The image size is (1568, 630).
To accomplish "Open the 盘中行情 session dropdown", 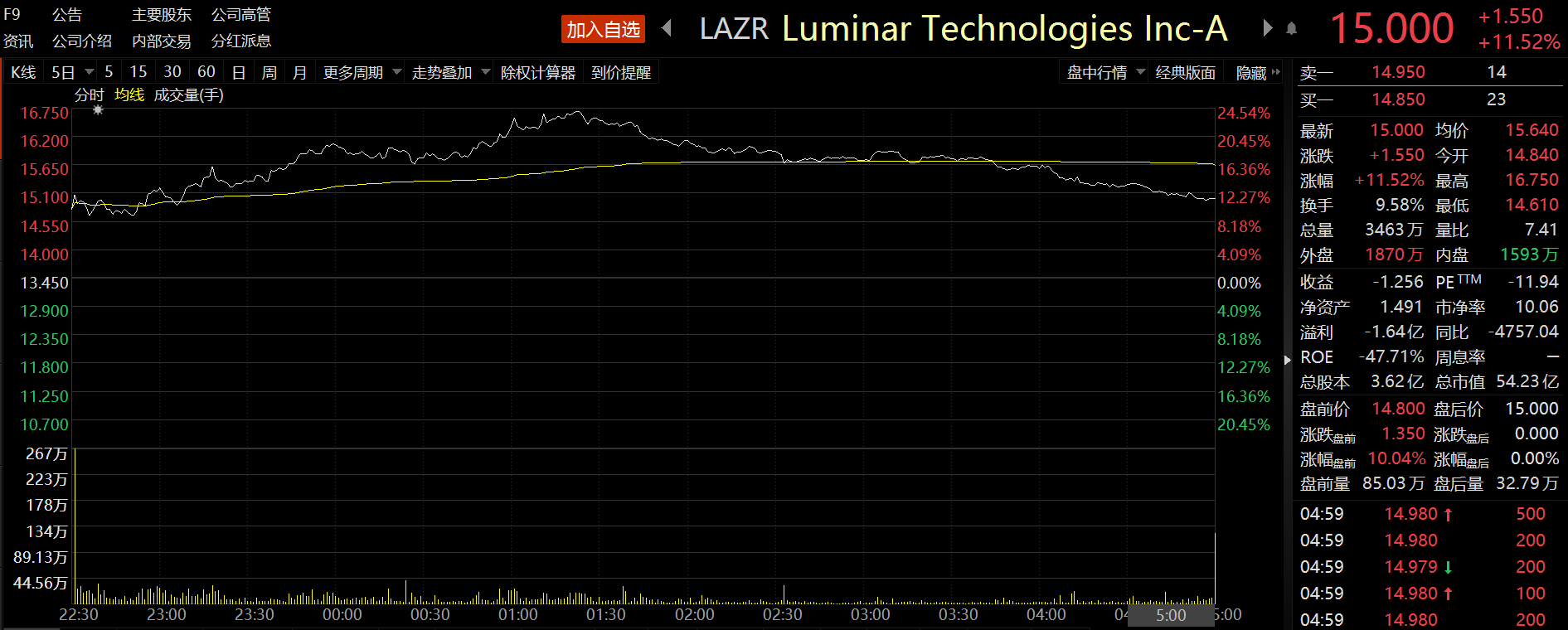I will (1141, 72).
